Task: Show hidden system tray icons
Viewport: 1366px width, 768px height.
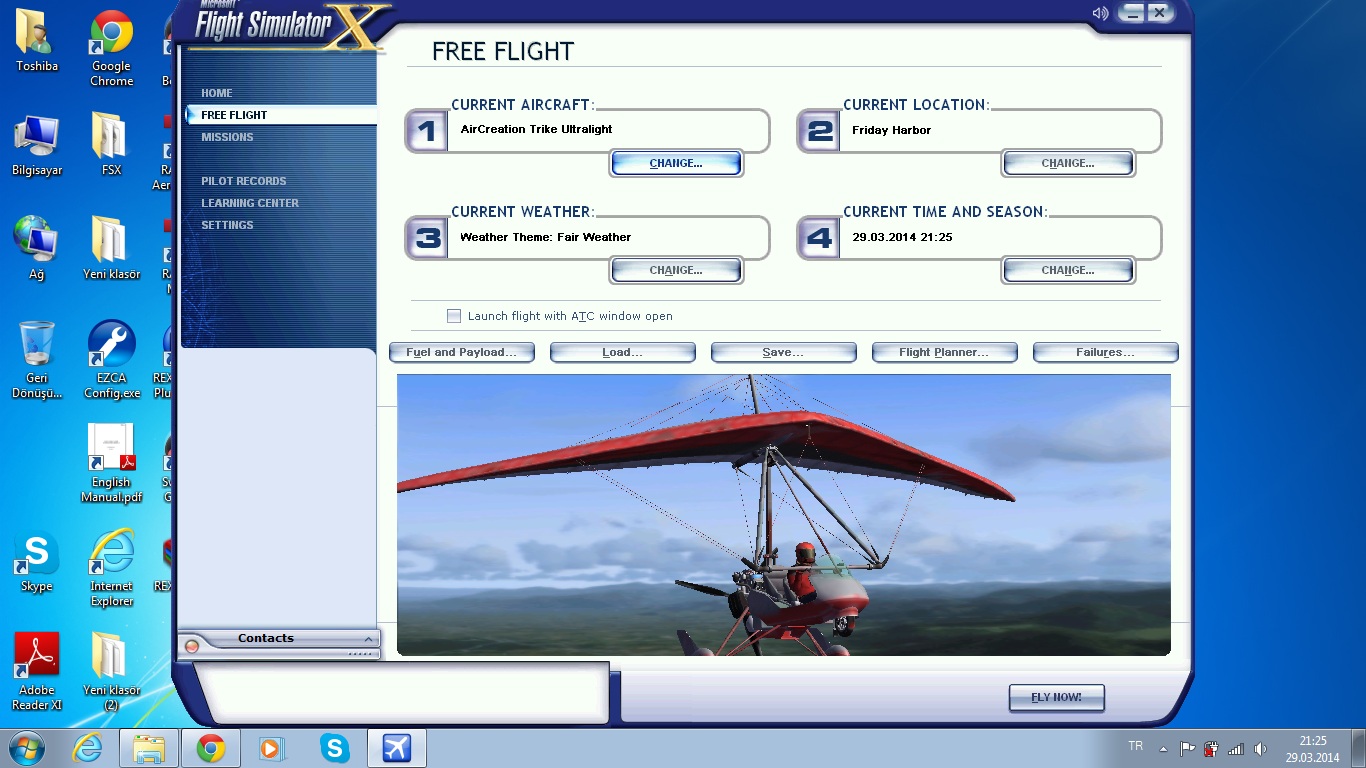Action: [1163, 749]
